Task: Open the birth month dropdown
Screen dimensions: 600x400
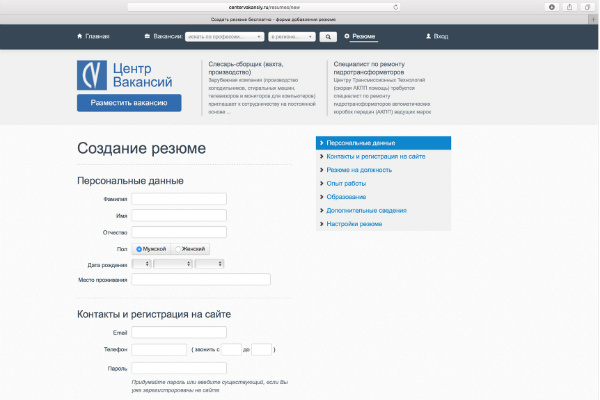Action: point(172,264)
